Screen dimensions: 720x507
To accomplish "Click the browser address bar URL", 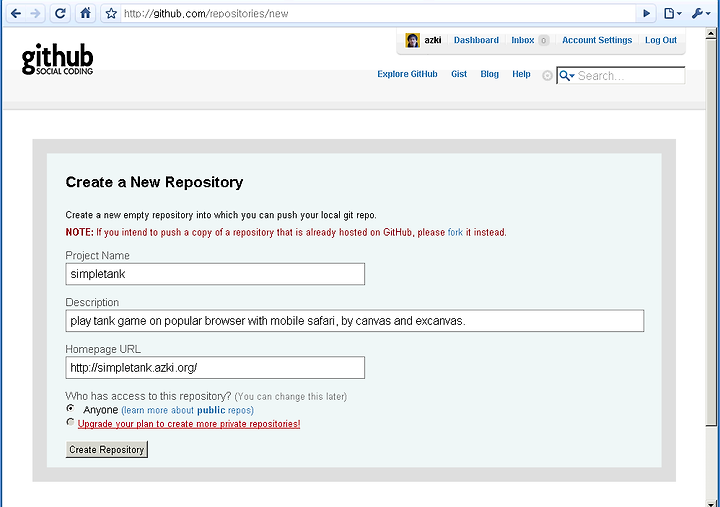I will 206,14.
